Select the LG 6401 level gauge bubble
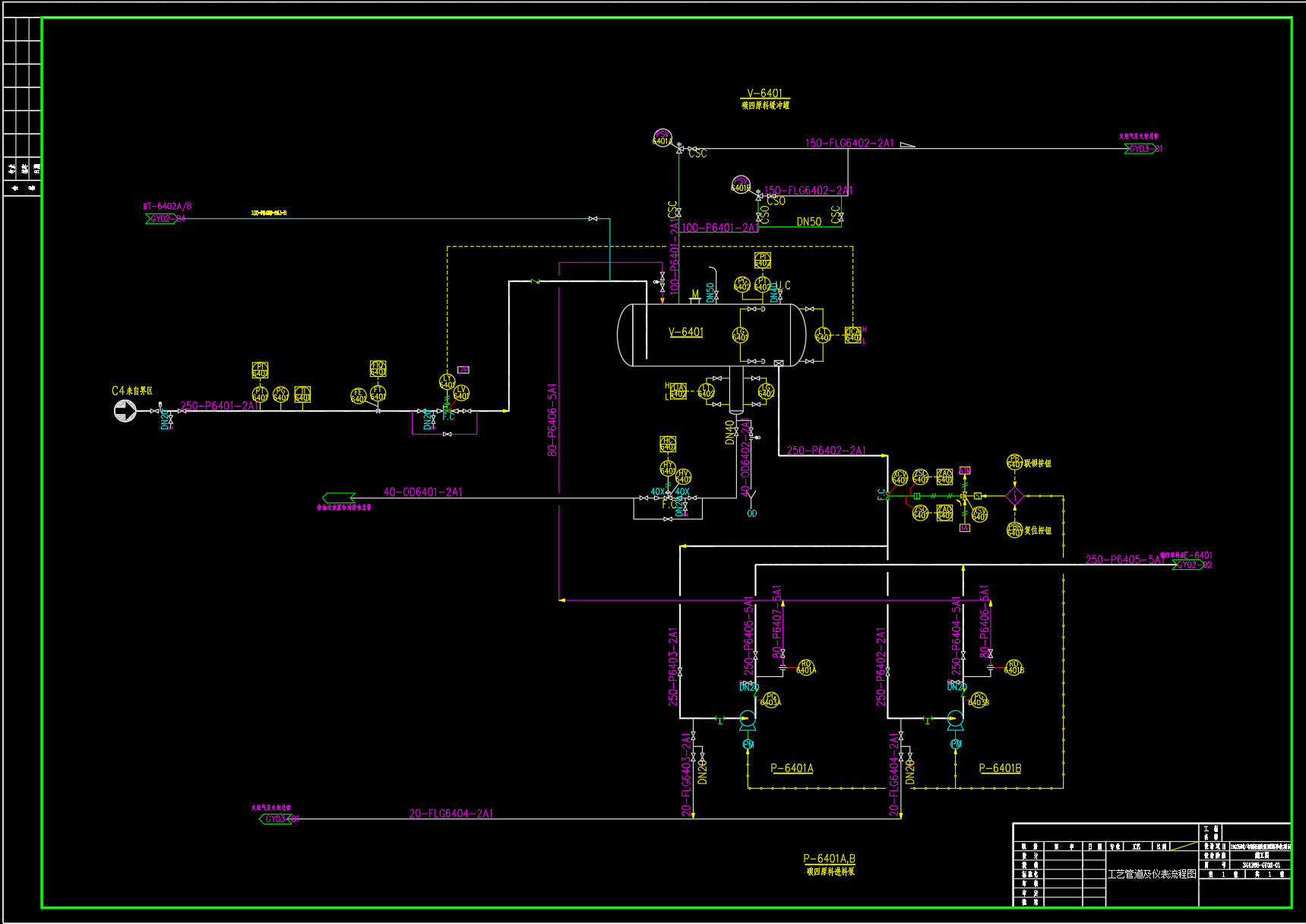The width and height of the screenshot is (1306, 924). point(740,334)
